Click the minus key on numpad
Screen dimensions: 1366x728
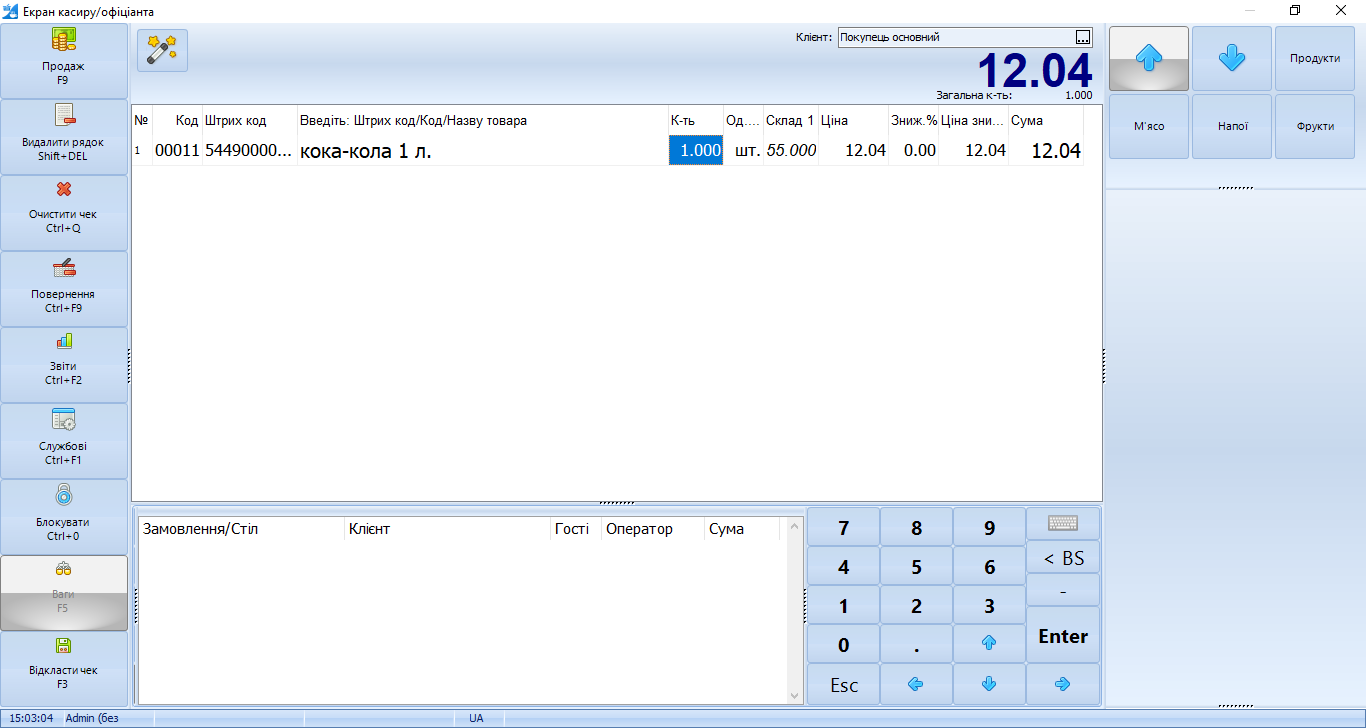point(1063,590)
